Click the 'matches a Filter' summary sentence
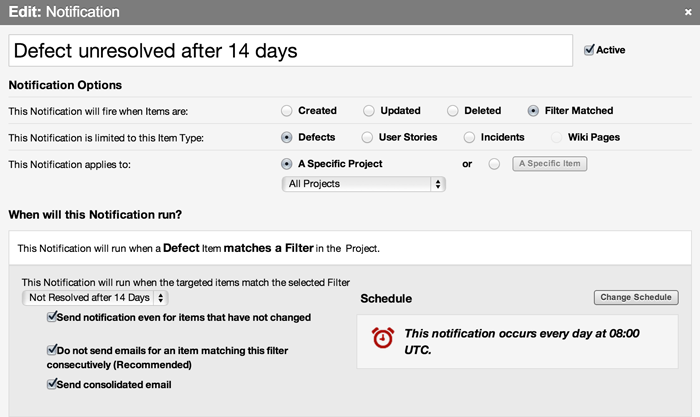The height and width of the screenshot is (417, 700). coord(199,248)
